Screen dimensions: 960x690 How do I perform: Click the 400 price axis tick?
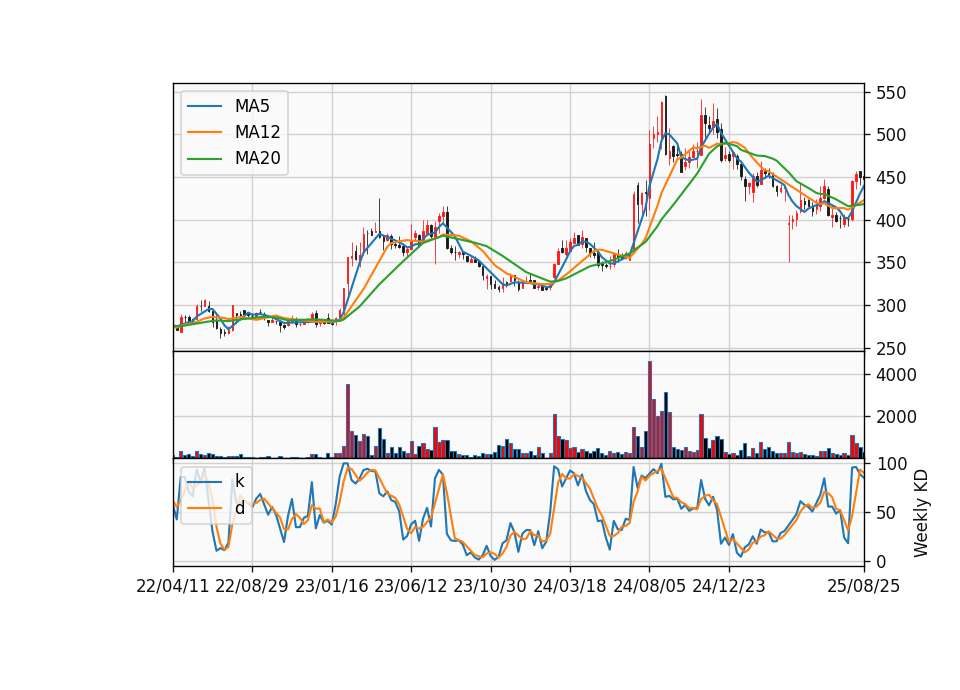891,220
